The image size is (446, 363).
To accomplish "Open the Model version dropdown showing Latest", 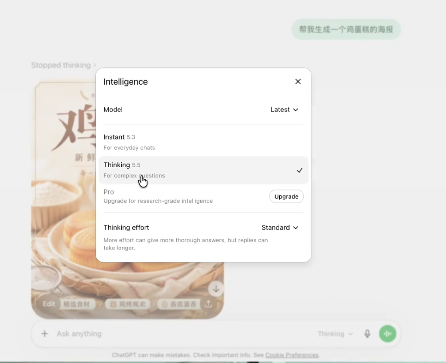I will click(x=284, y=110).
